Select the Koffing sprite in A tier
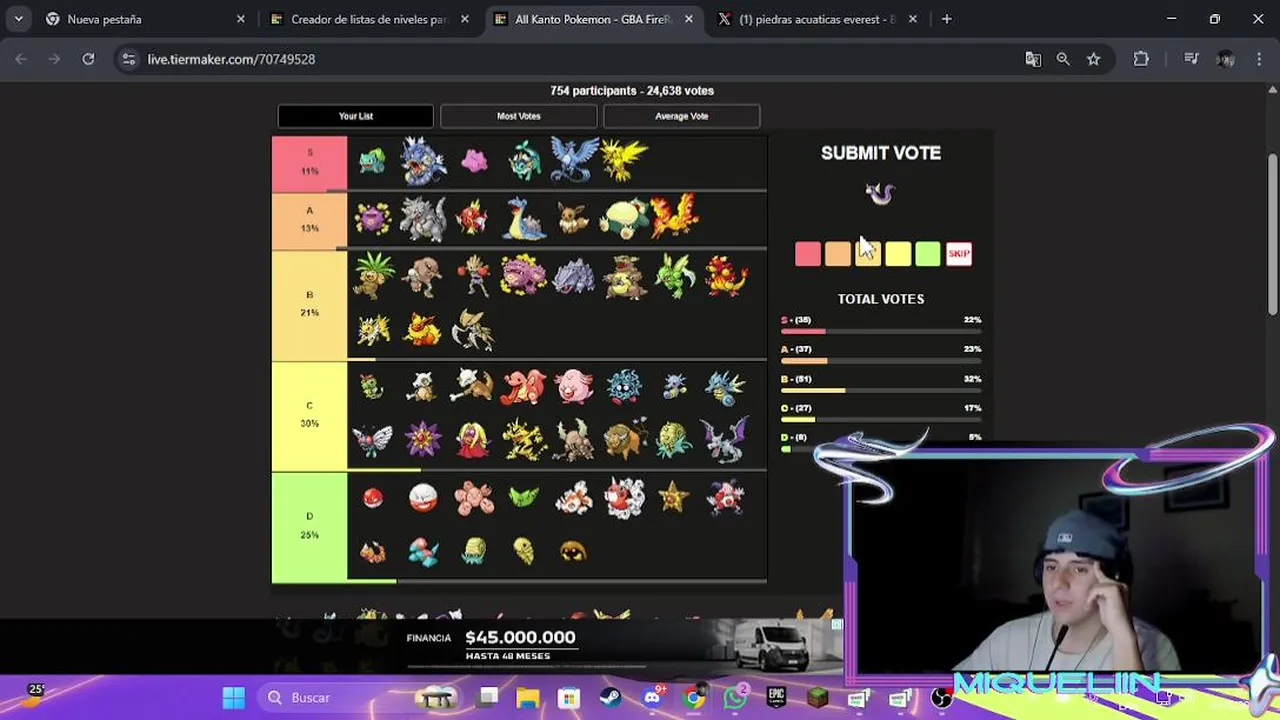This screenshot has width=1280, height=720. [372, 218]
